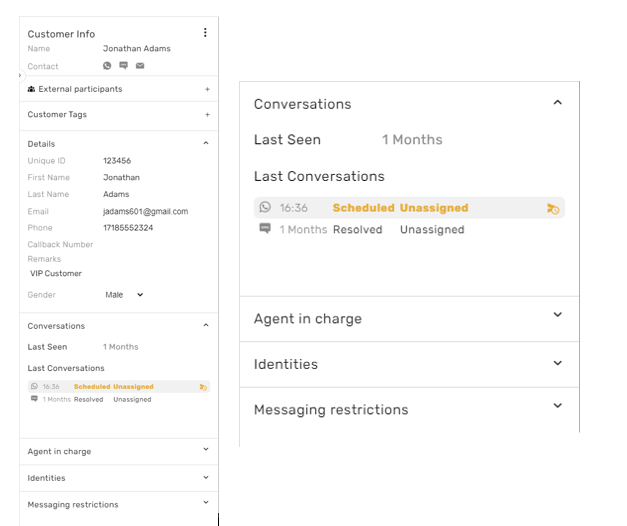Click WhatsApp icon on small 16:36 conversation
This screenshot has height=526, width=627.
(x=34, y=386)
